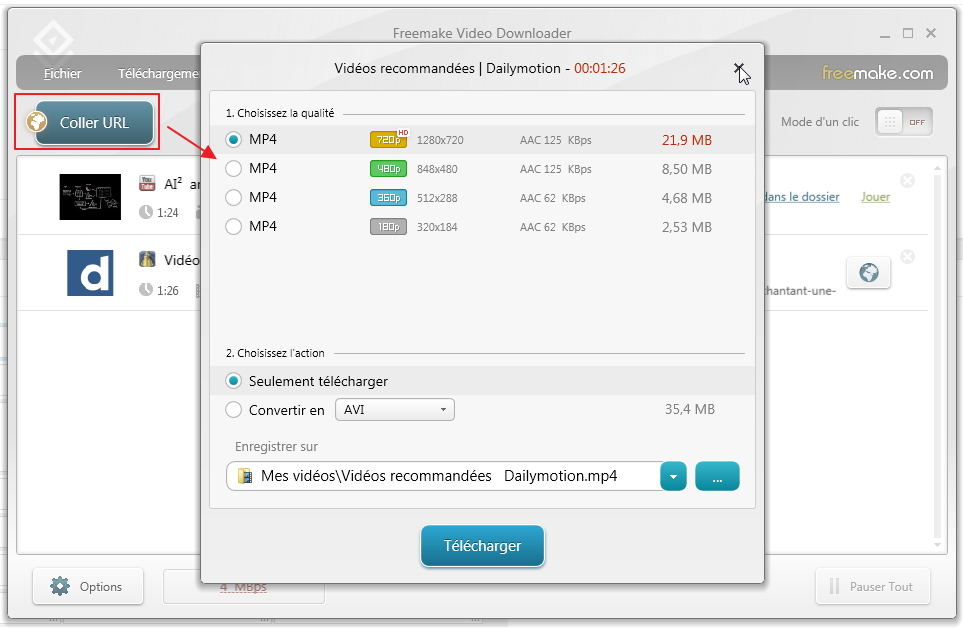
Task: Click the Coller URL button
Action: (x=94, y=122)
